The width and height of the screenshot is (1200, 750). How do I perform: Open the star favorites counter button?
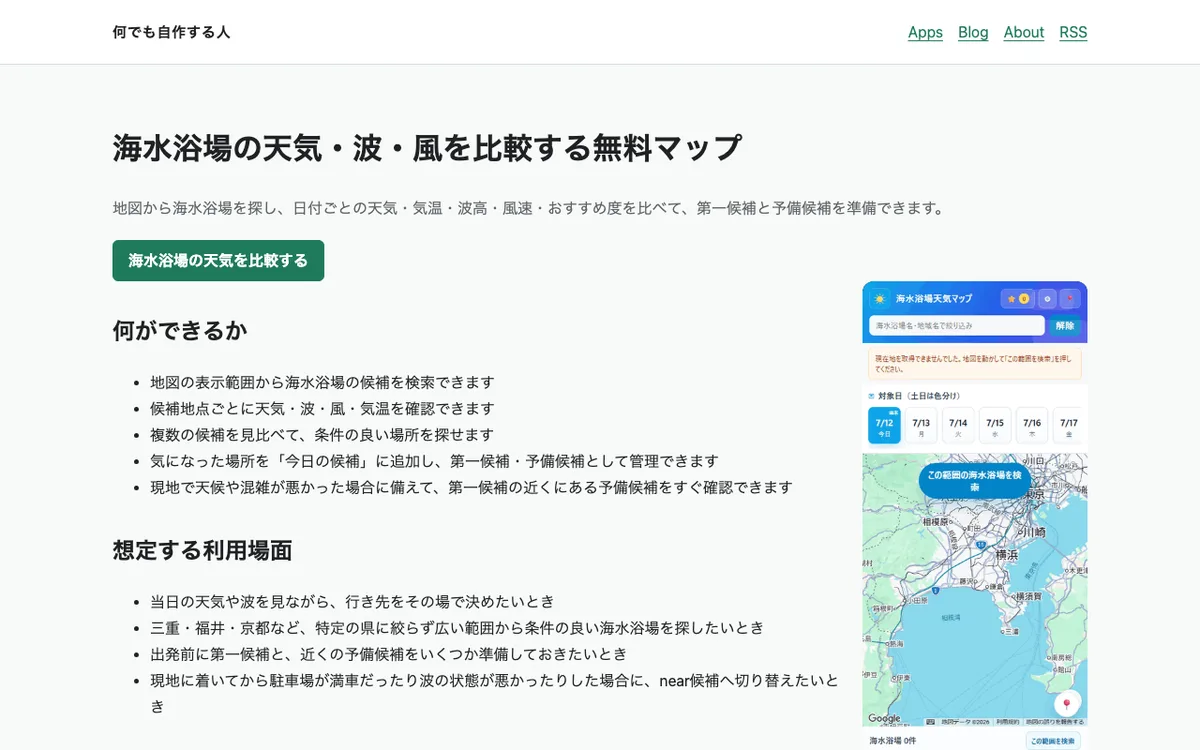pos(1018,299)
